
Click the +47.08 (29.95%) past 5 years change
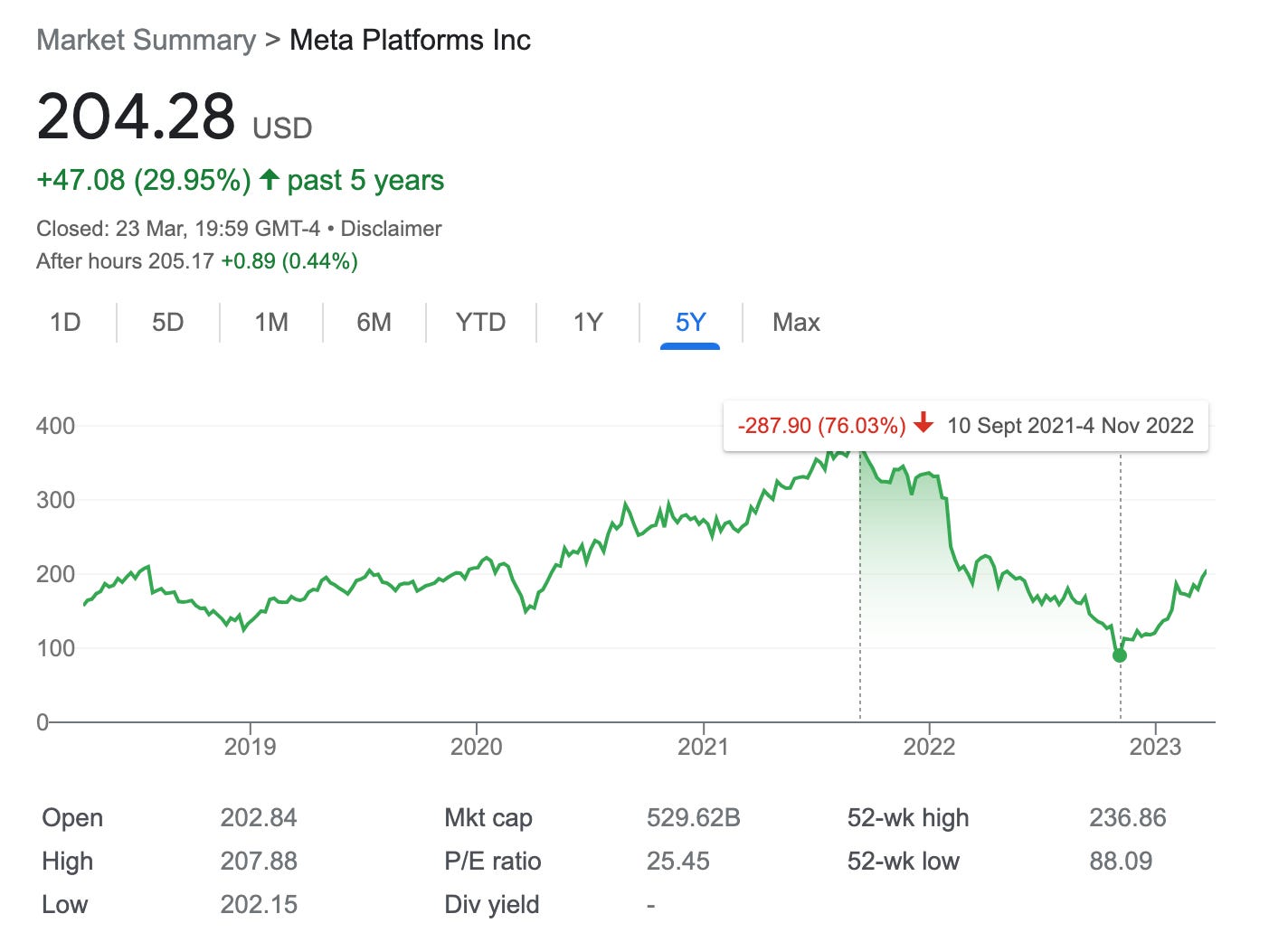pos(240,180)
